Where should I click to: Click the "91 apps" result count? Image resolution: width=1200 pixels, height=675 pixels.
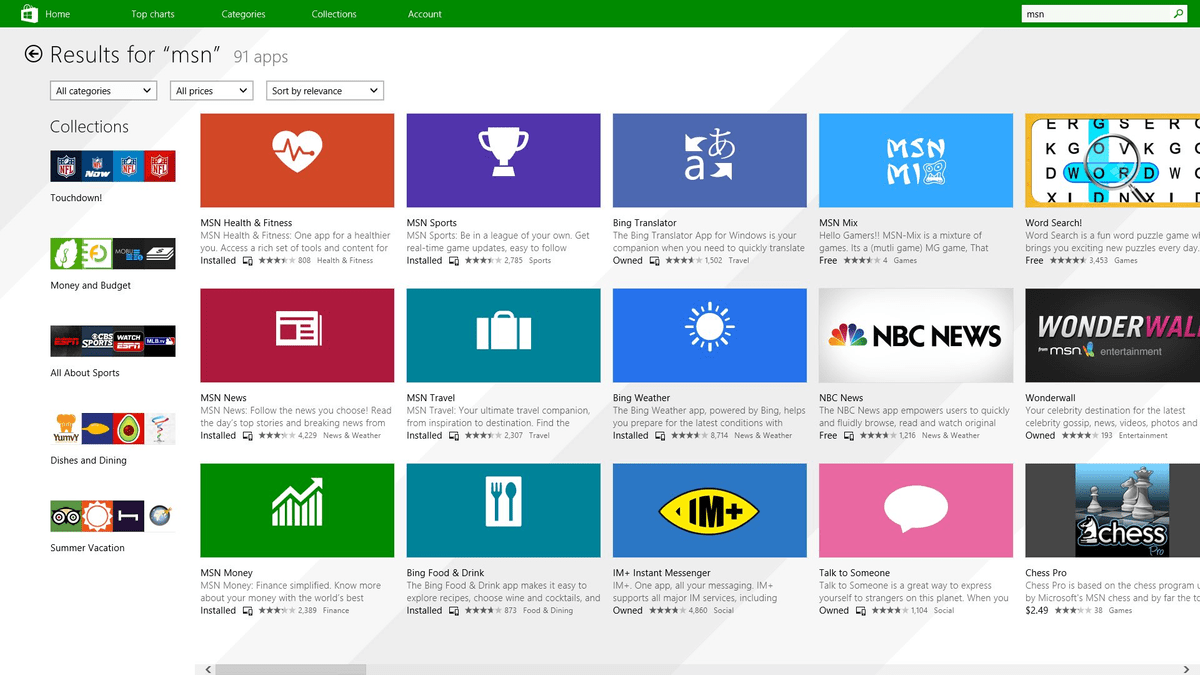point(261,57)
